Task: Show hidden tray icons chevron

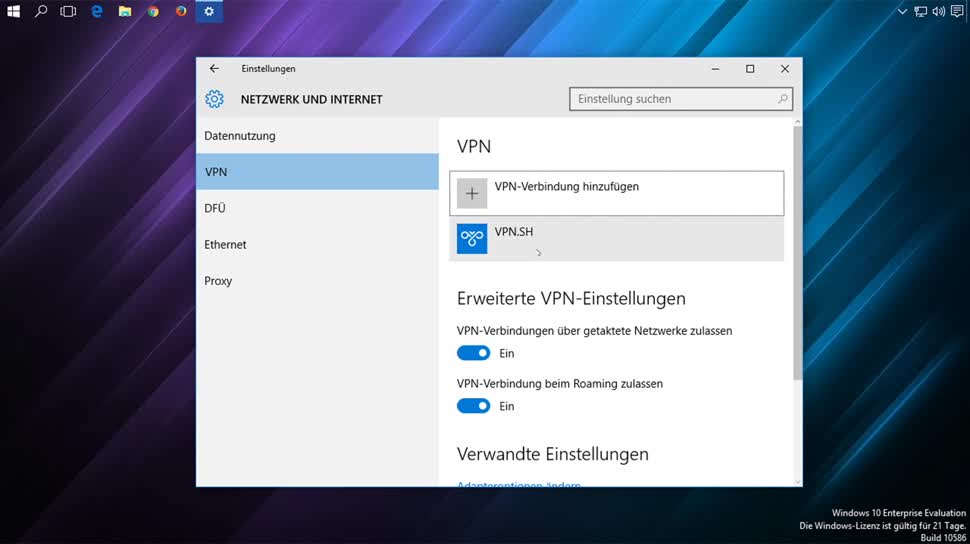Action: point(902,11)
